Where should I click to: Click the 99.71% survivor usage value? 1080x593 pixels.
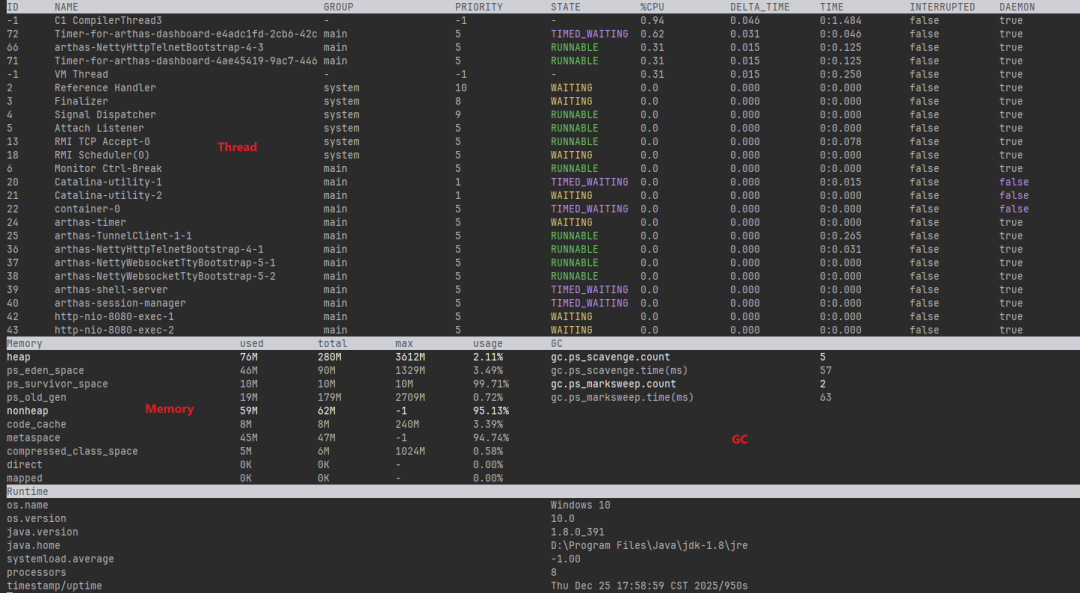(x=491, y=384)
